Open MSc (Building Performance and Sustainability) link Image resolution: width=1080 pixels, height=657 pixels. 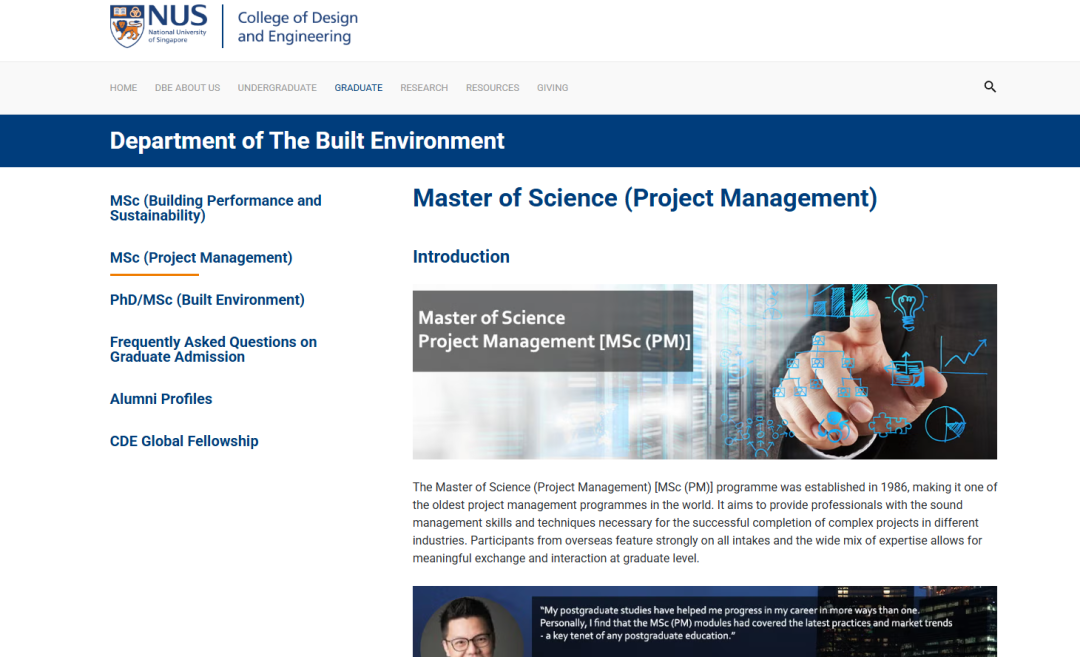pyautogui.click(x=215, y=208)
